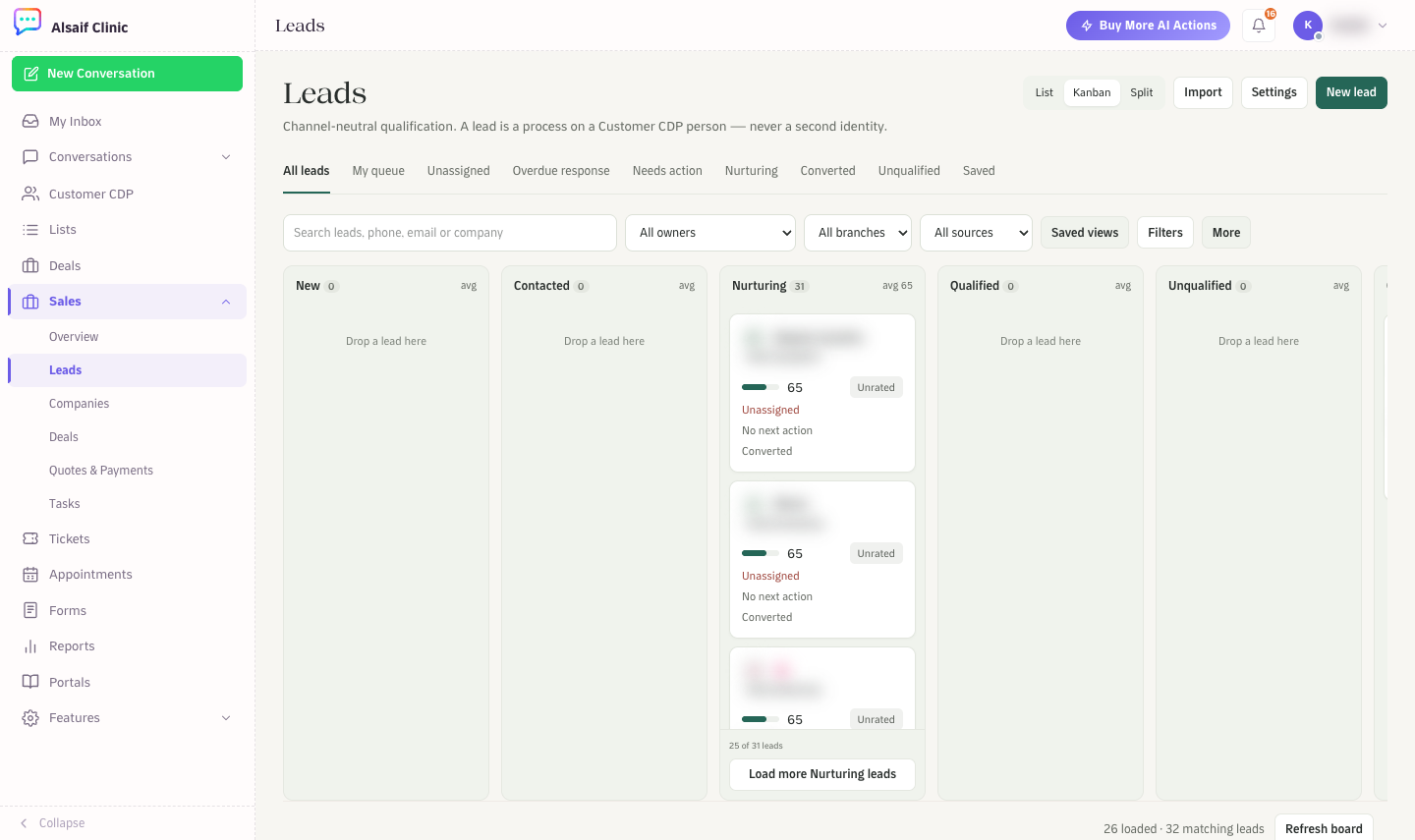Screen dimensions: 1415x840
Task: Click the Sales briefcase icon
Action: pyautogui.click(x=30, y=302)
